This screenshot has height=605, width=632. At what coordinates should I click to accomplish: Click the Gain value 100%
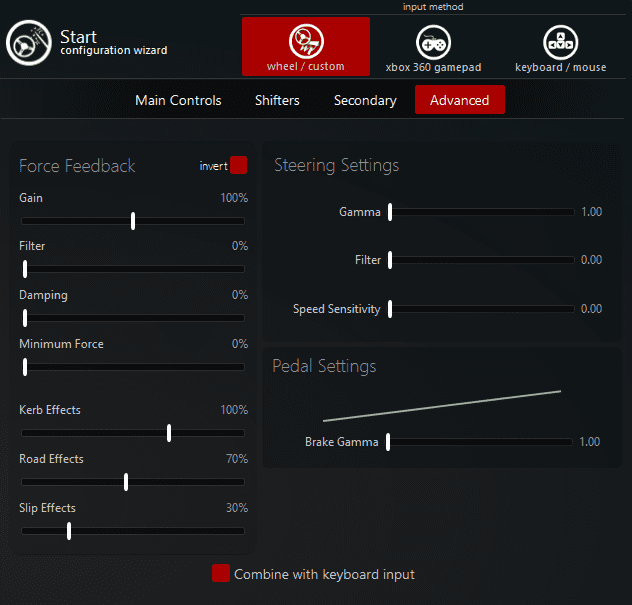point(234,198)
